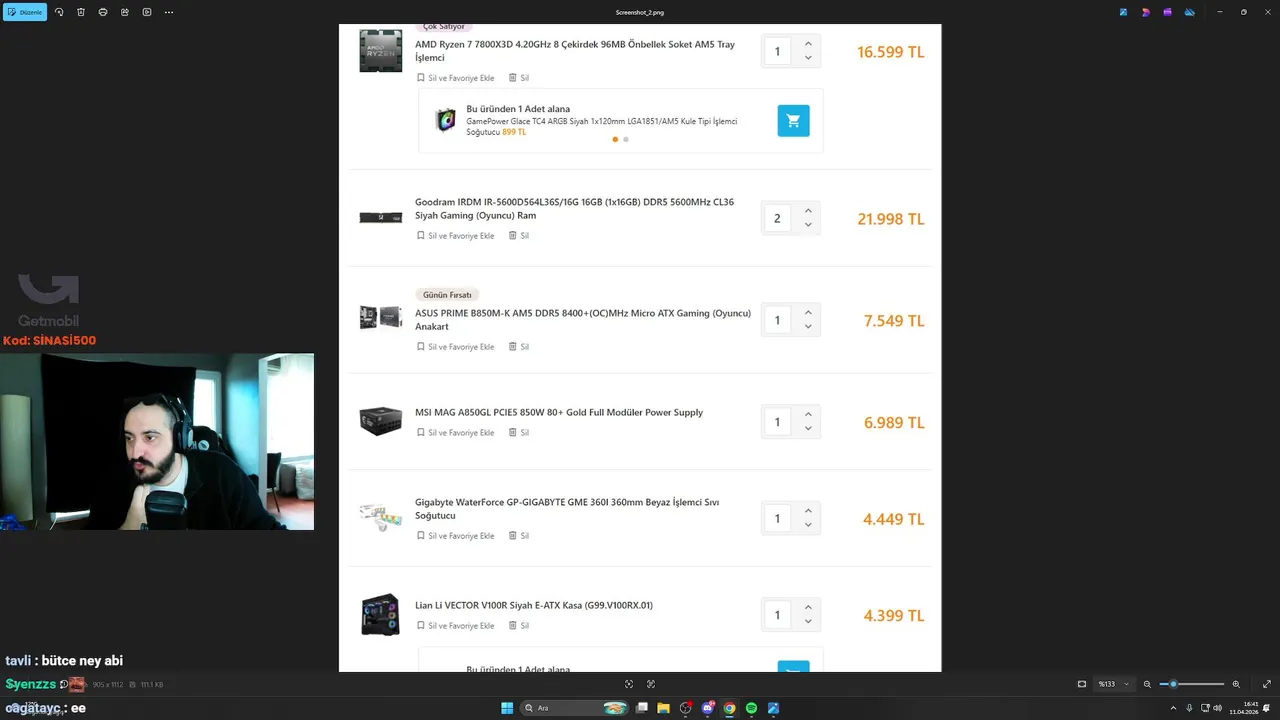Click Sil for Lian Li case
1280x720 pixels.
(519, 626)
